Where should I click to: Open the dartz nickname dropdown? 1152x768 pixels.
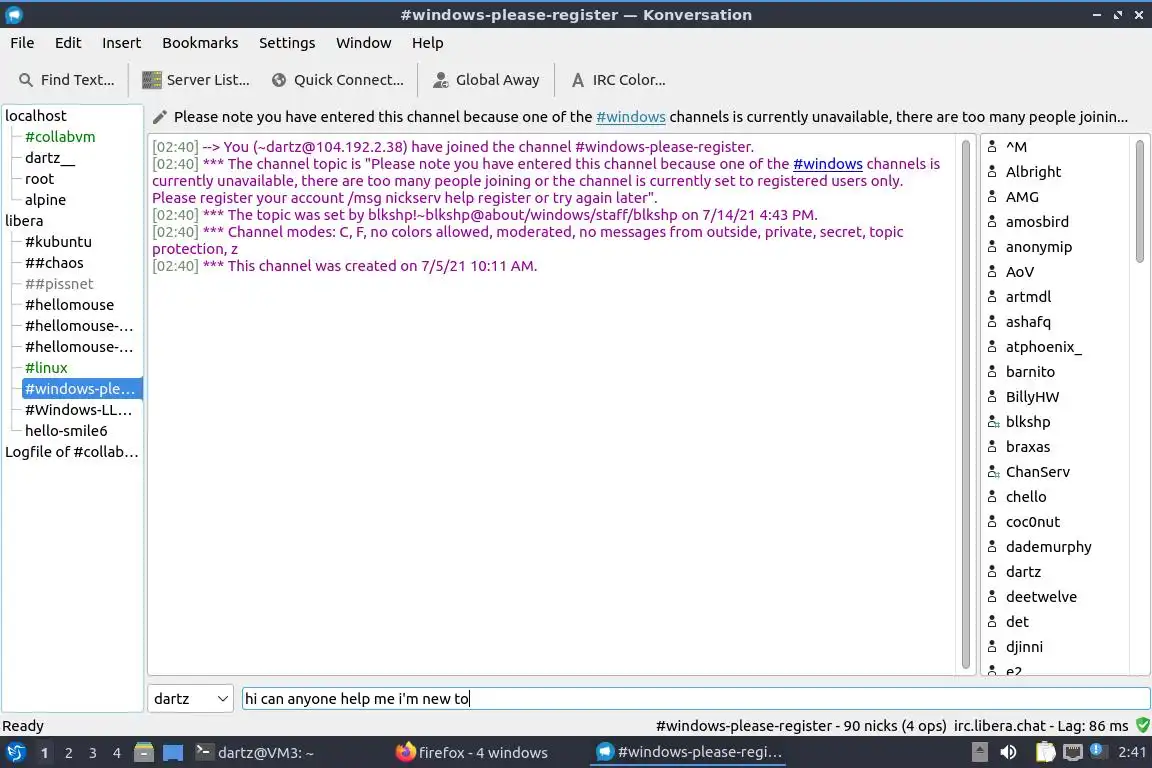[x=190, y=698]
